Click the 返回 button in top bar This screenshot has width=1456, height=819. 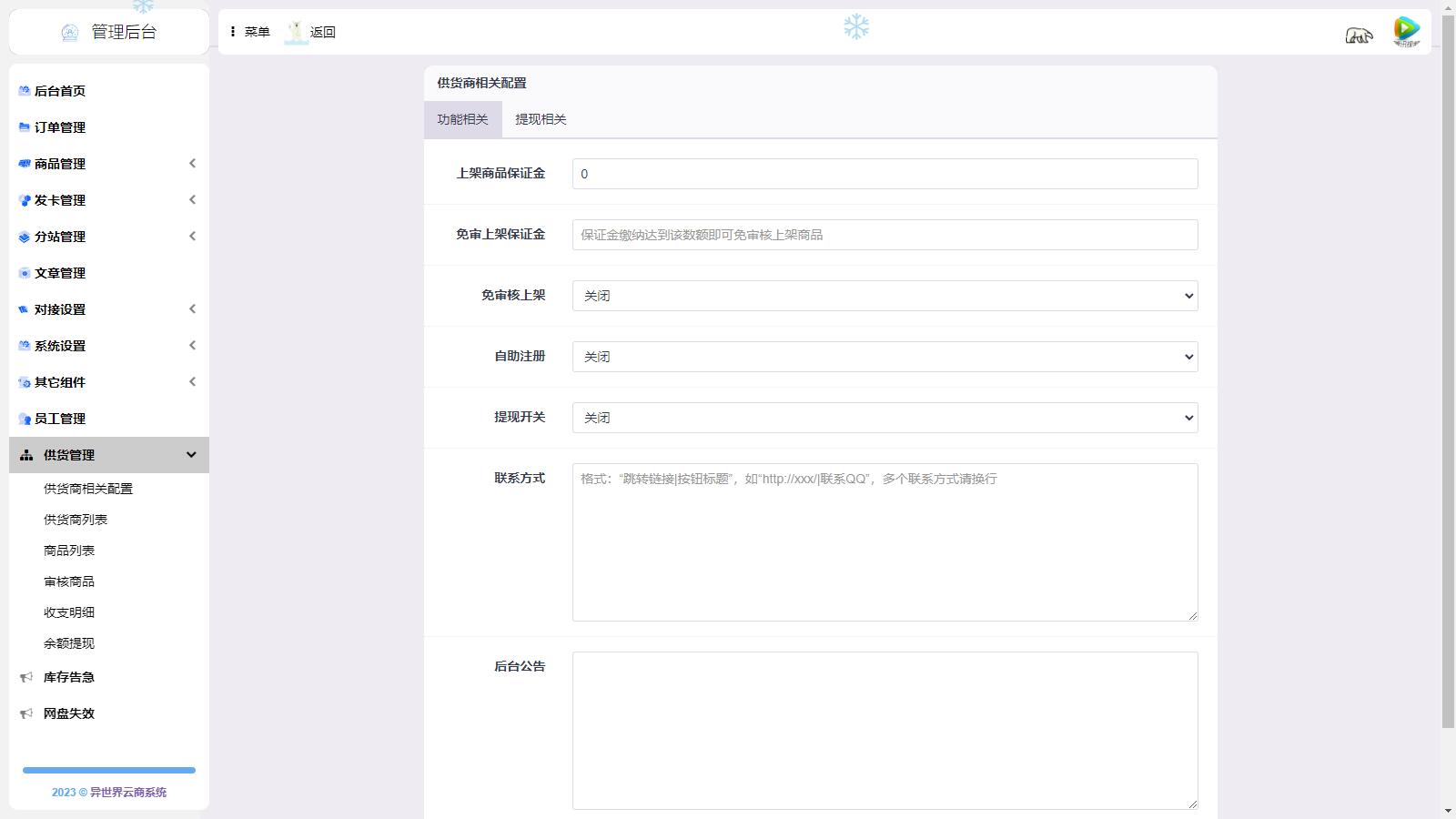pos(311,32)
